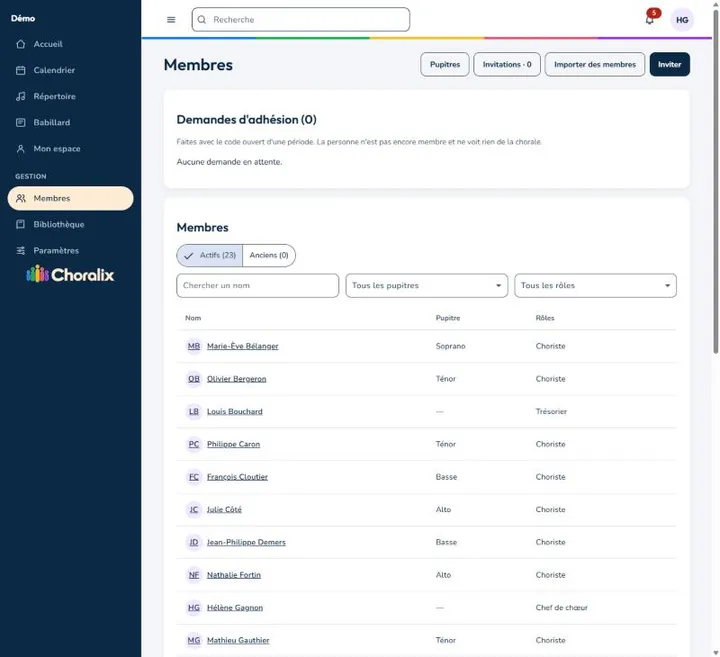Image resolution: width=720 pixels, height=657 pixels.
Task: Open the HG user avatar menu
Action: [682, 20]
